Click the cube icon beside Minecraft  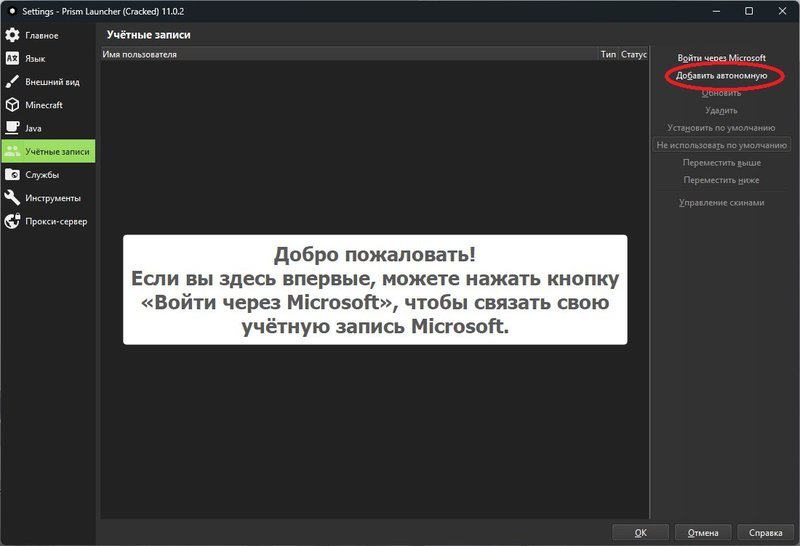(12, 105)
